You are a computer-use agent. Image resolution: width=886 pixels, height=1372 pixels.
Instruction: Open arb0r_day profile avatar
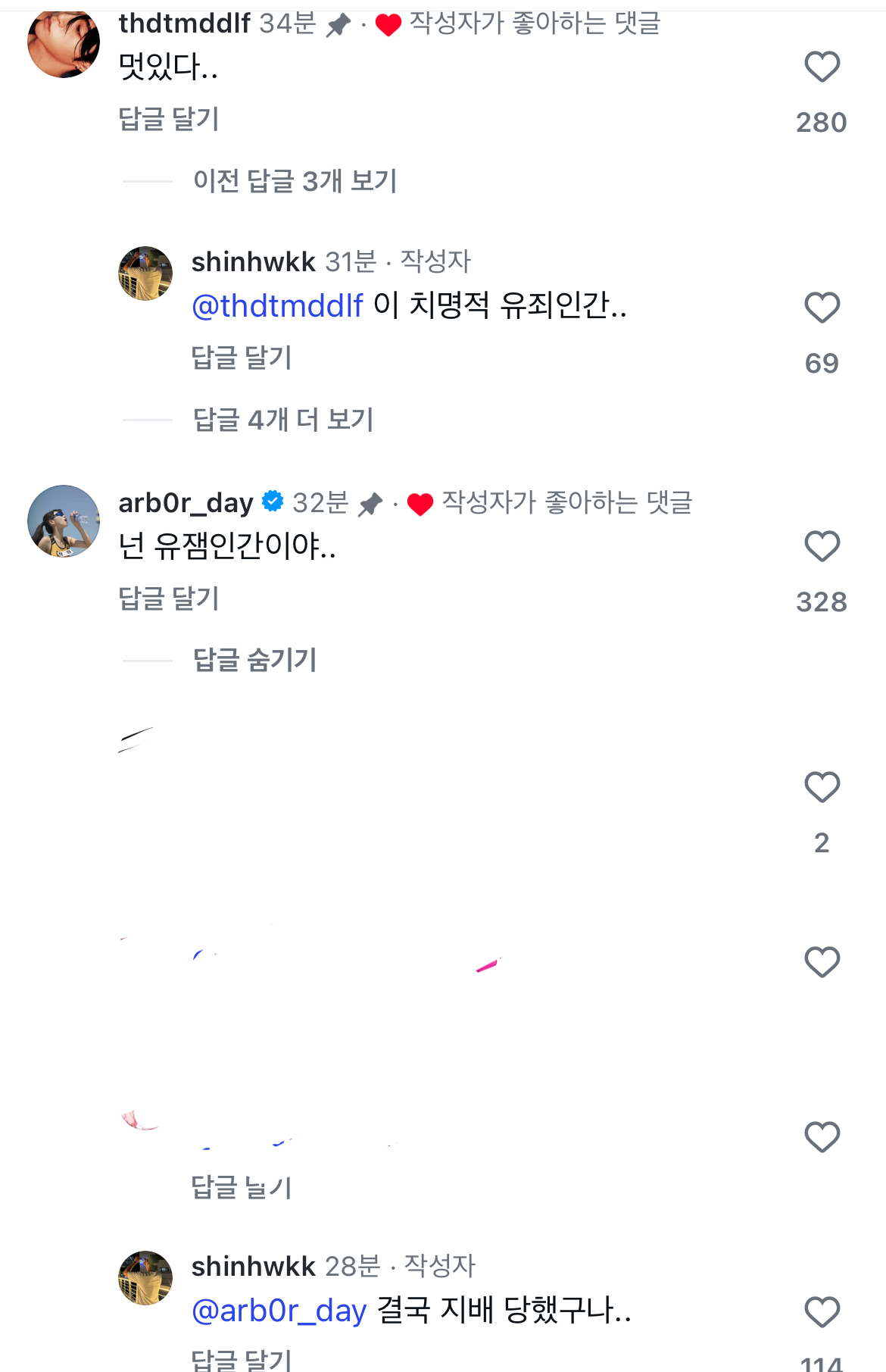(64, 521)
